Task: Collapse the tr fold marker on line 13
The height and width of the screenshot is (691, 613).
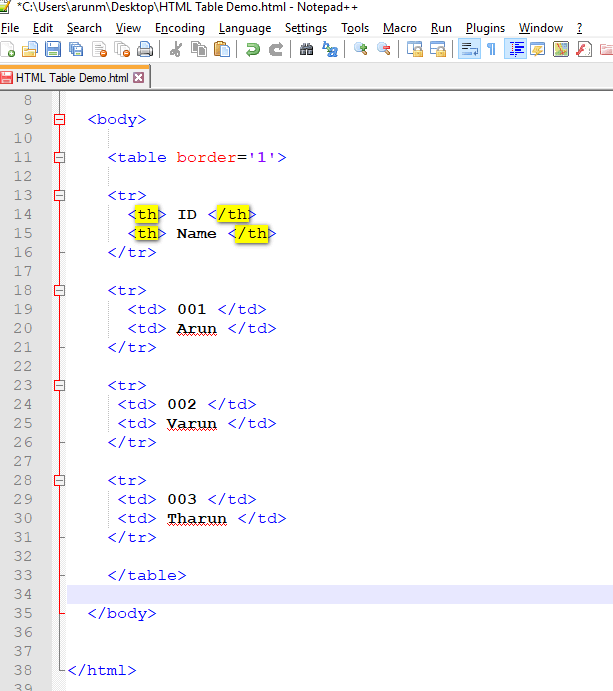Action: click(x=59, y=195)
